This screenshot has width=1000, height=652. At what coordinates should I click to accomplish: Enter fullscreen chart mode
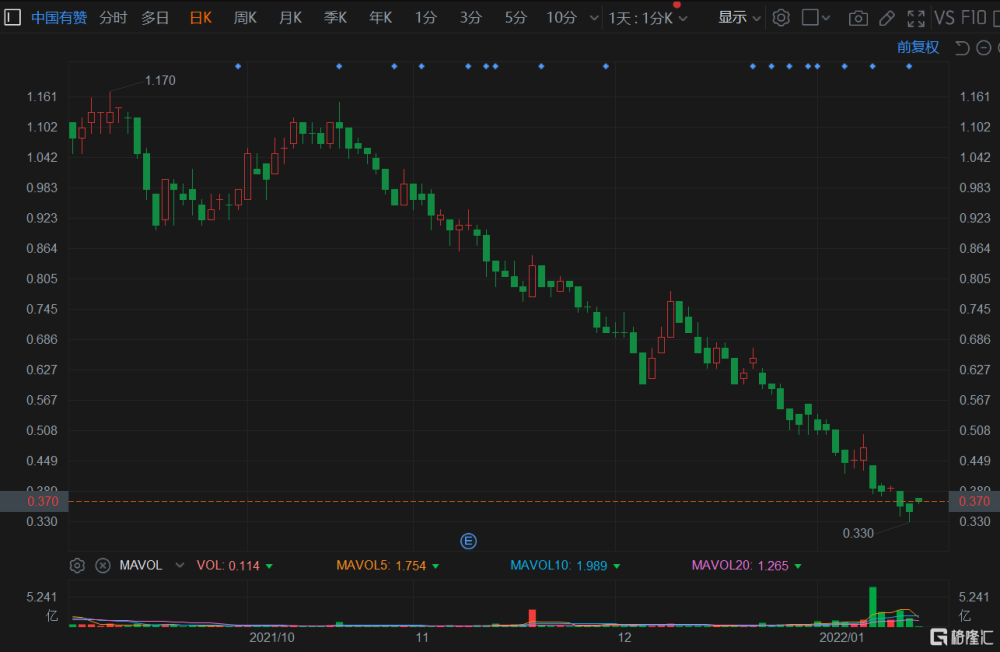click(916, 19)
